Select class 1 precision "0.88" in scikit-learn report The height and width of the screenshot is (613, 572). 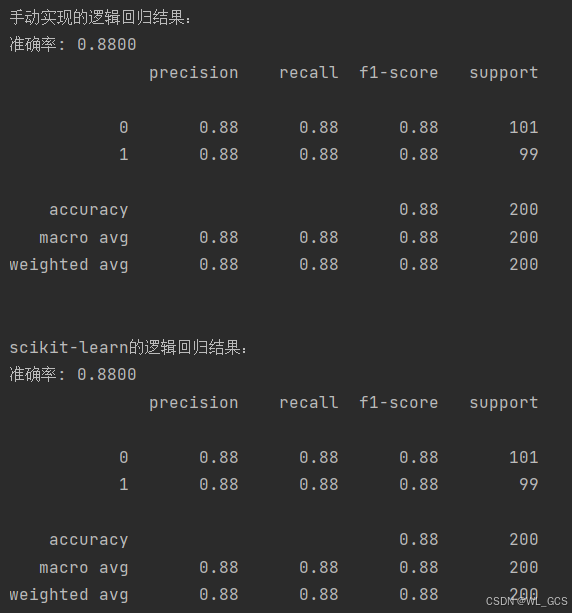coord(219,485)
